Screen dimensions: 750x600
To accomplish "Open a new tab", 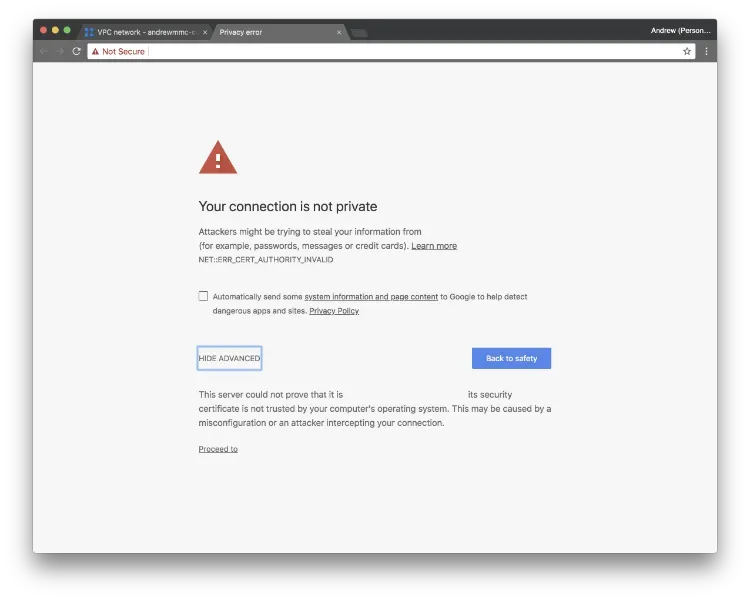I will click(x=359, y=33).
